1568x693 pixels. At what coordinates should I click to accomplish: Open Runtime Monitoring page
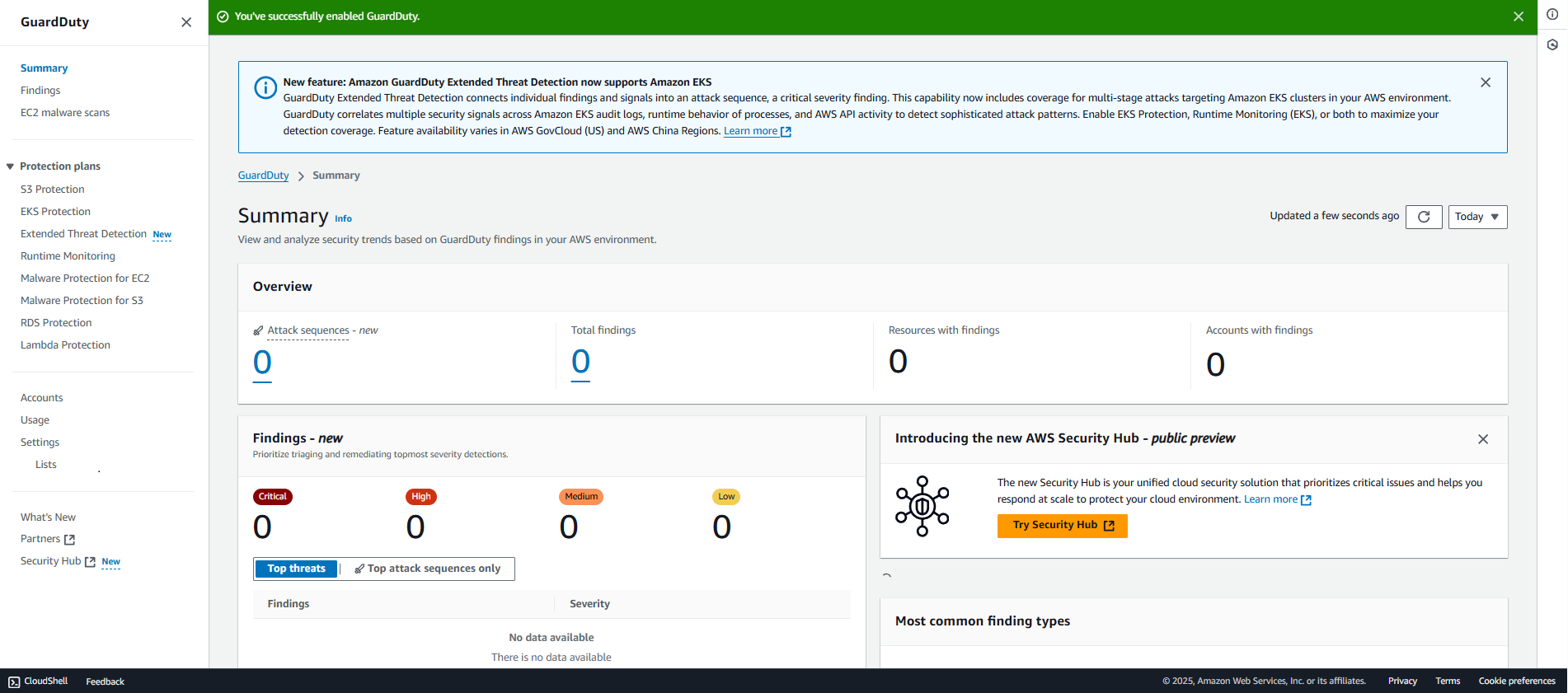coord(68,256)
